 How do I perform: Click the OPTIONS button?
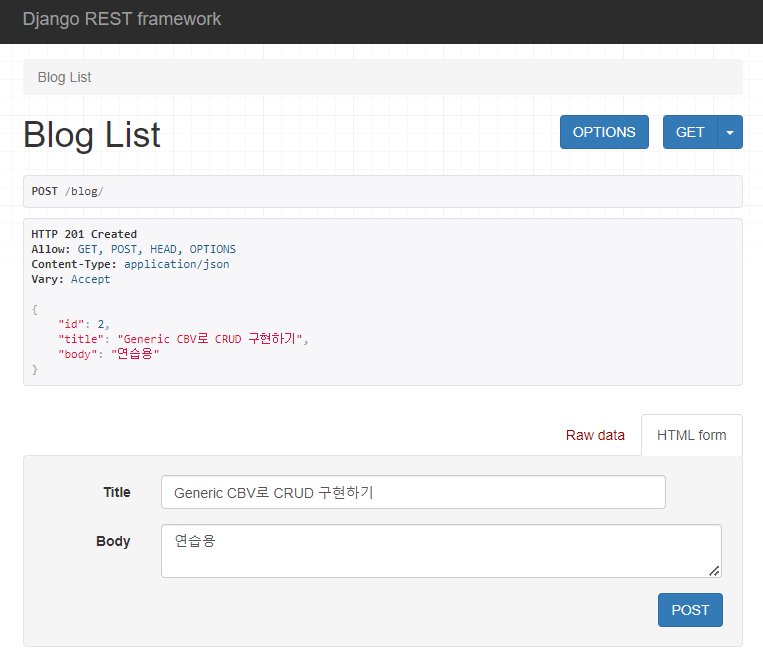[604, 132]
